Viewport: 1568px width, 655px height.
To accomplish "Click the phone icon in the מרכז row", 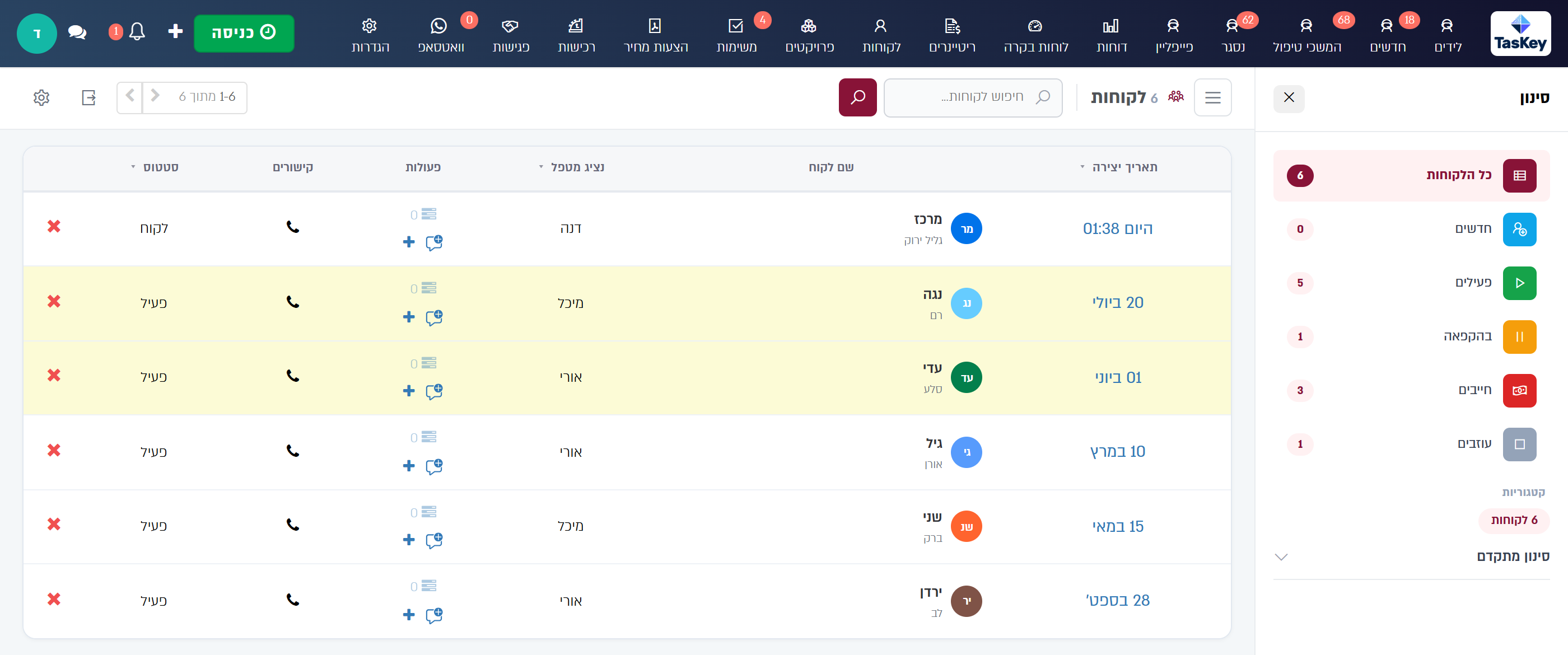I will point(293,227).
